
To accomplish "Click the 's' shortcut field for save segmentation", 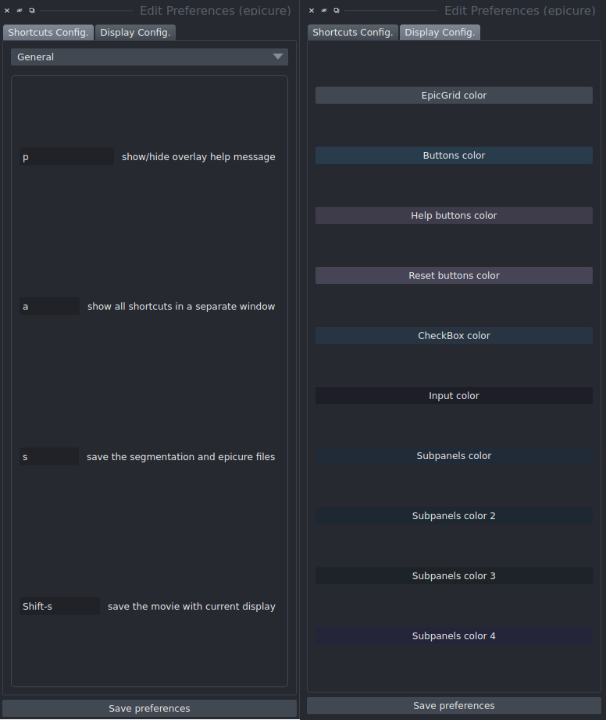I will 49,457.
